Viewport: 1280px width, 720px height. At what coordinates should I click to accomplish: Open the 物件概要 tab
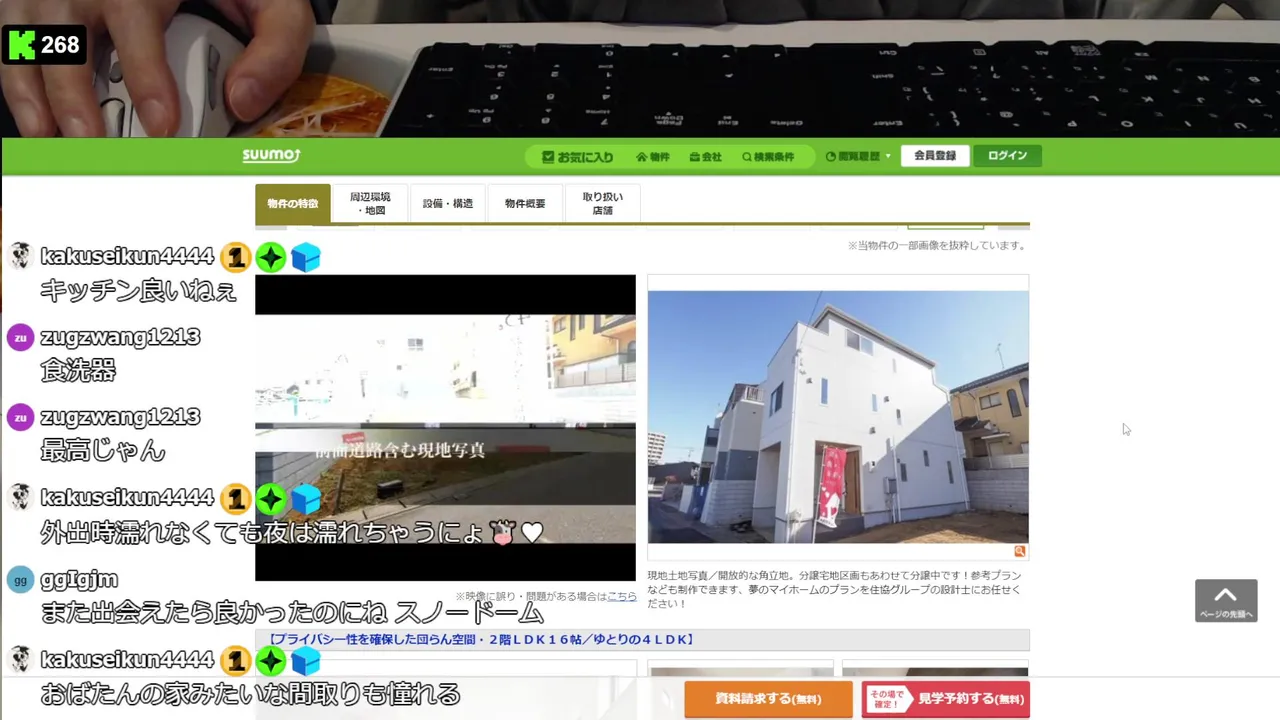pos(525,204)
